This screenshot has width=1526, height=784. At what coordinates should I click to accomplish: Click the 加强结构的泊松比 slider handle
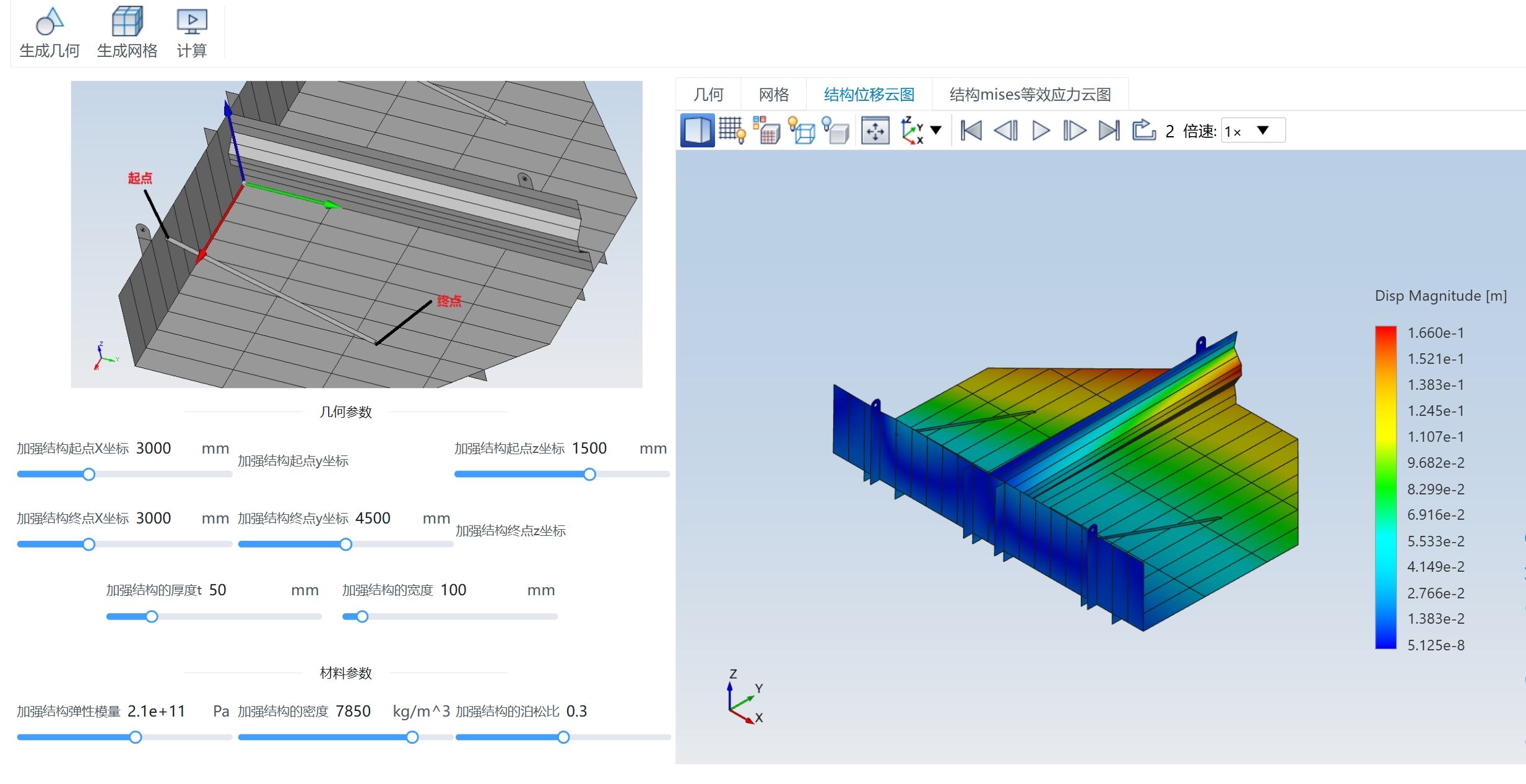[563, 737]
